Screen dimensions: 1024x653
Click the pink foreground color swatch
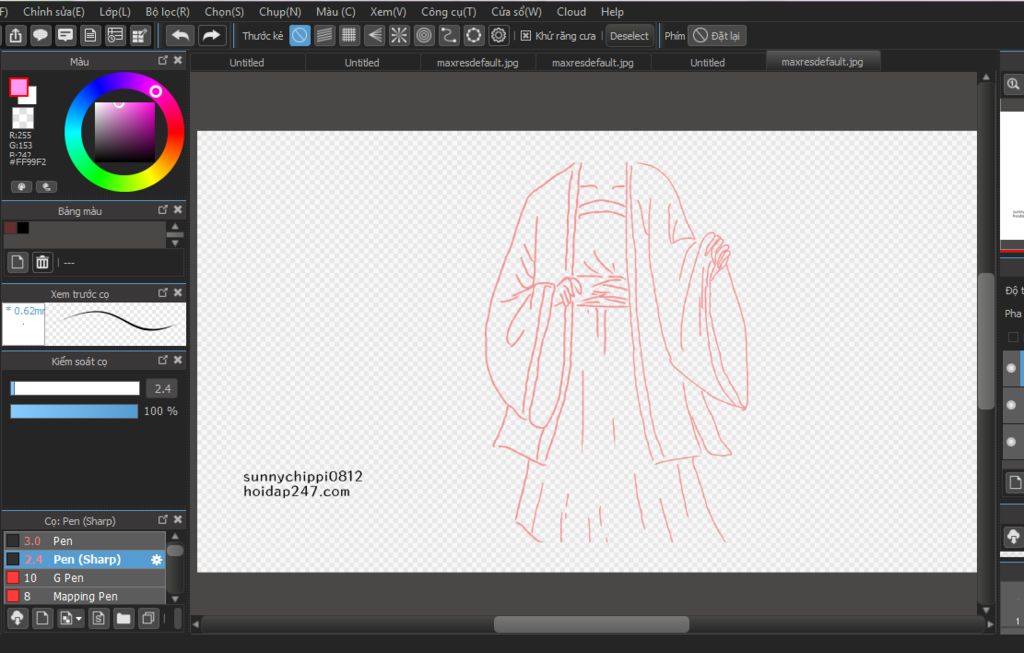pos(18,86)
